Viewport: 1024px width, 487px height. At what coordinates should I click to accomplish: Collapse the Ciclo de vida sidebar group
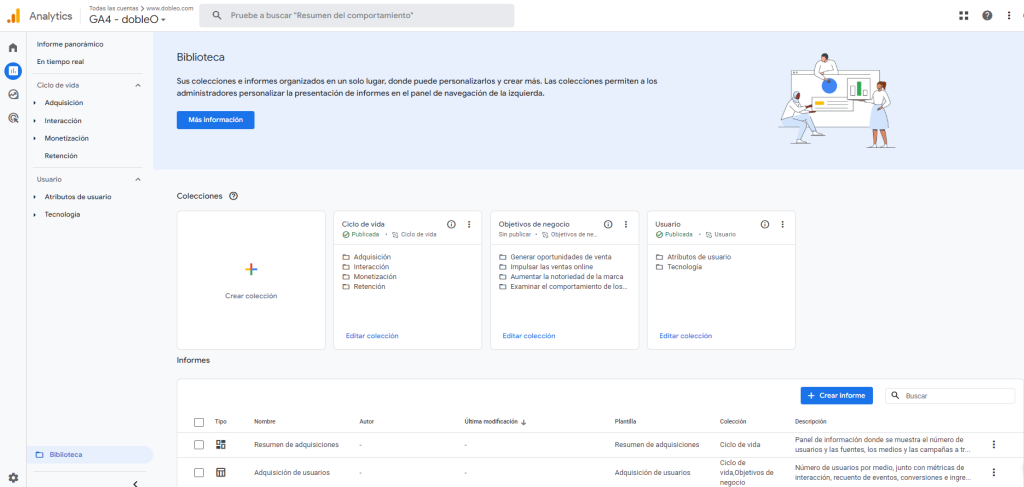click(x=138, y=86)
